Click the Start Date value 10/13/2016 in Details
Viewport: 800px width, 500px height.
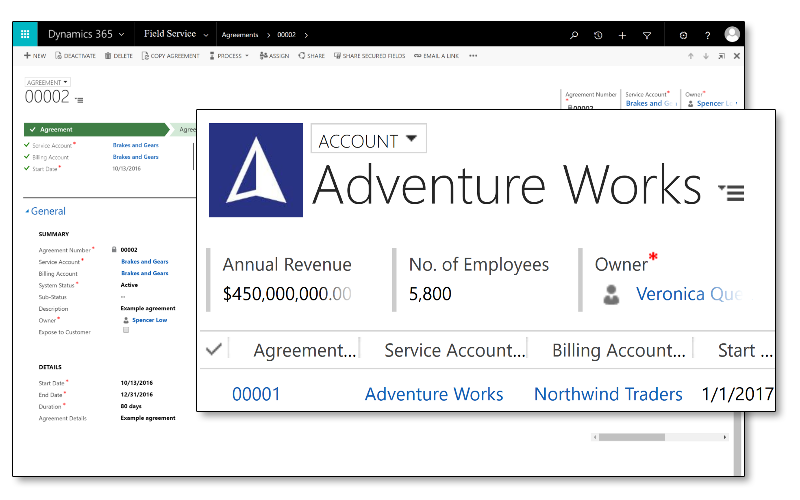point(137,383)
